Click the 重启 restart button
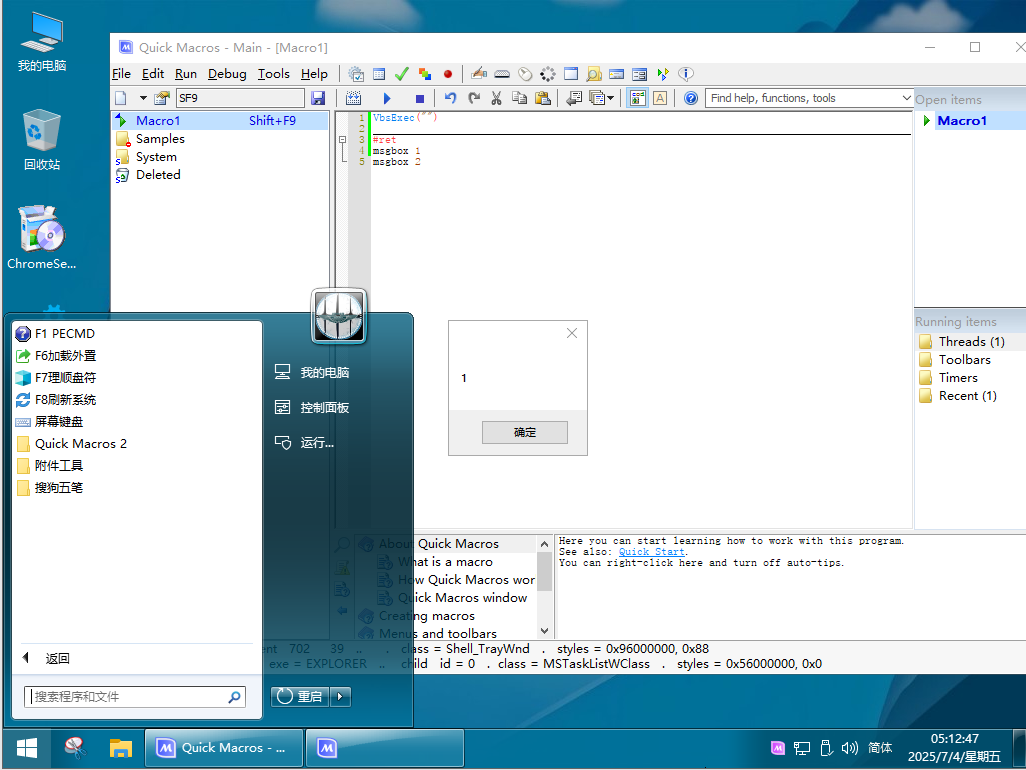Screen dimensions: 1026x770 click(300, 697)
